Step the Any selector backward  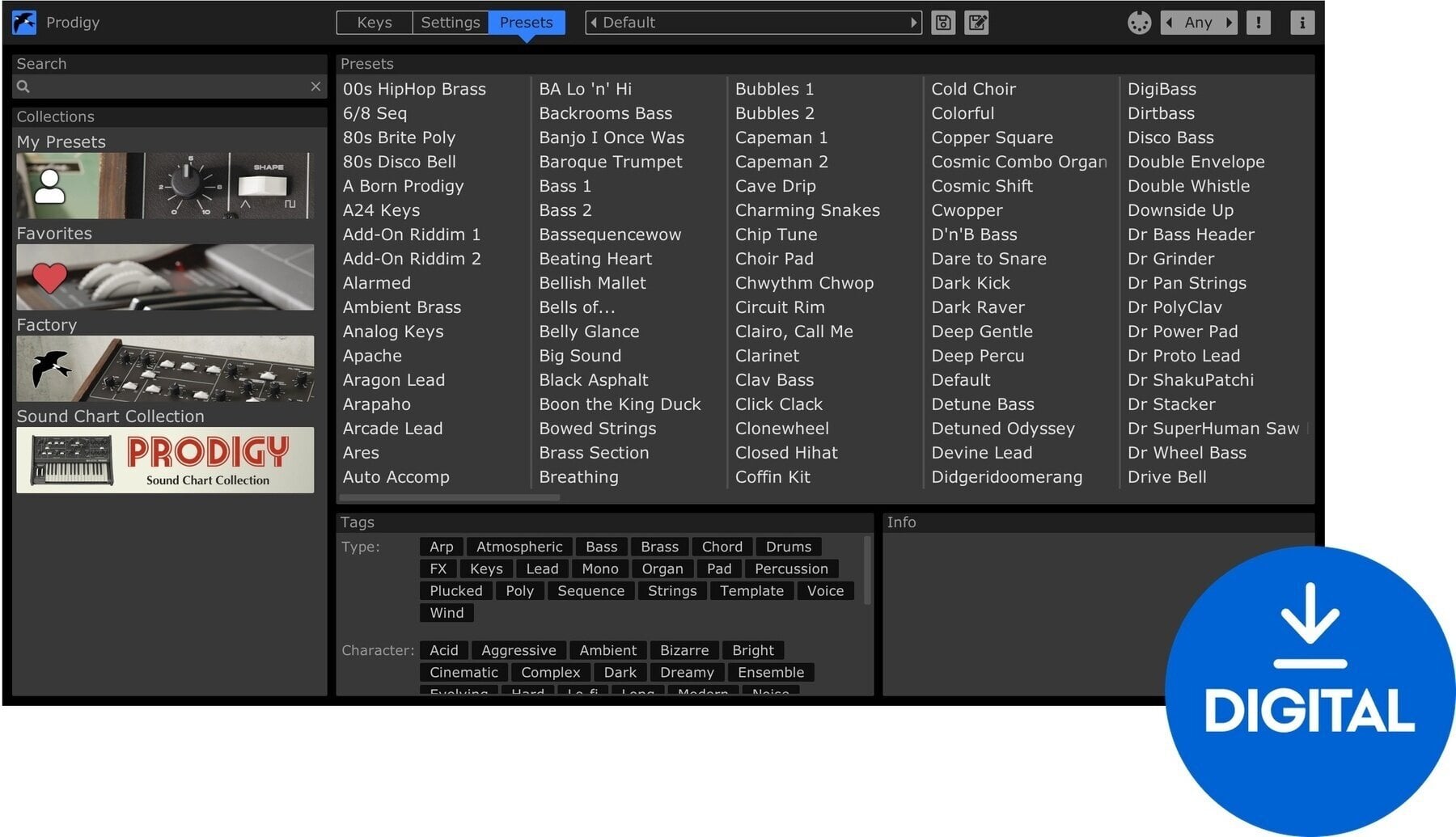[1169, 23]
